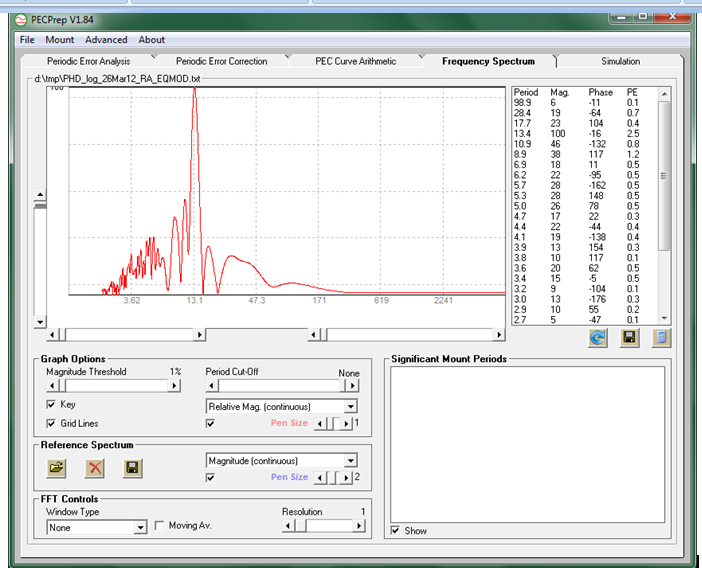Increase the red Pen Size with right arrow
The height and width of the screenshot is (568, 702).
click(x=346, y=423)
